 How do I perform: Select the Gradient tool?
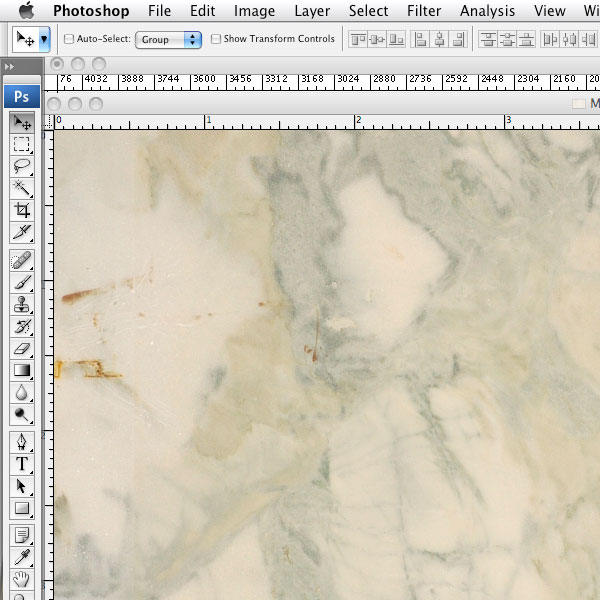[21, 371]
